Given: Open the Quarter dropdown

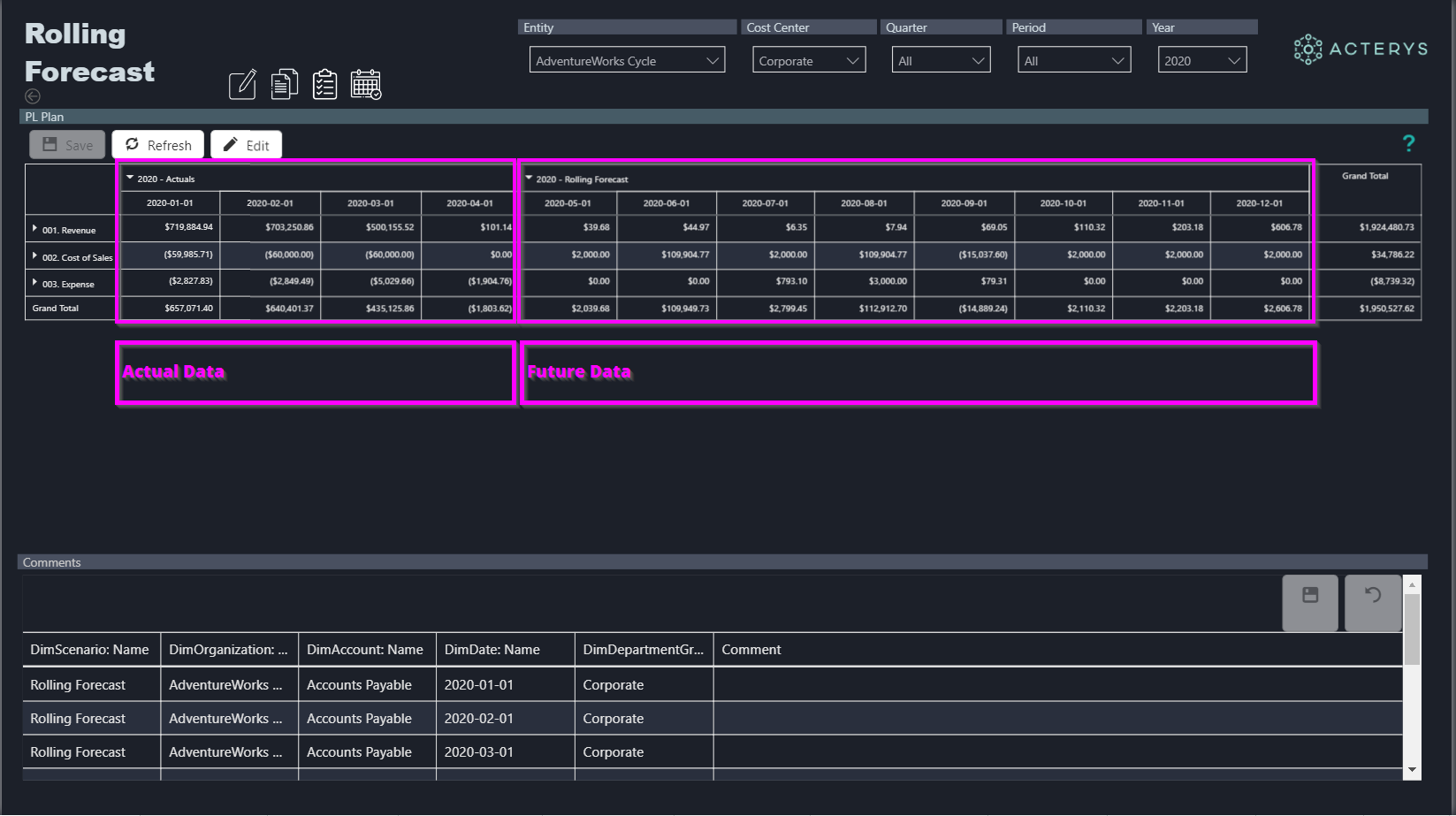Looking at the screenshot, I should 941,60.
